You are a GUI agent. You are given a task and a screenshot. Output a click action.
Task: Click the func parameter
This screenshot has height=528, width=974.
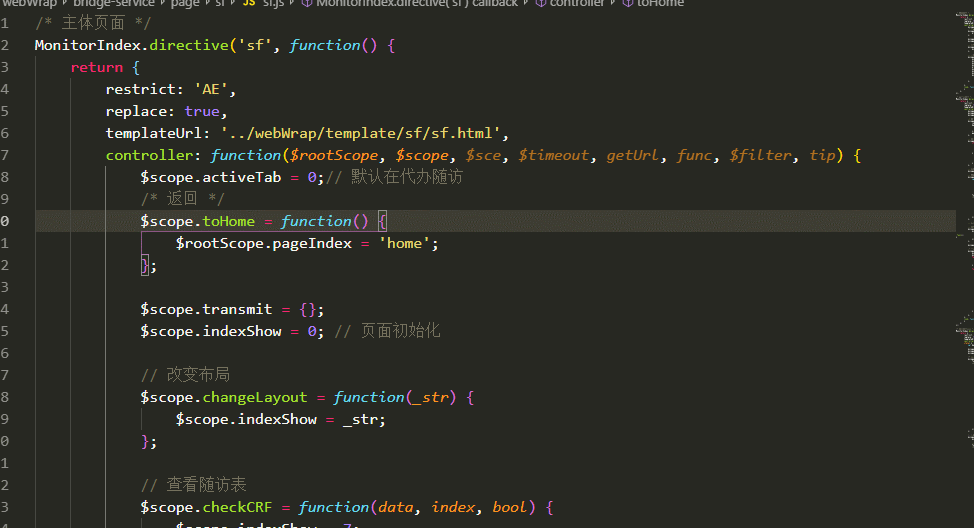click(x=694, y=155)
